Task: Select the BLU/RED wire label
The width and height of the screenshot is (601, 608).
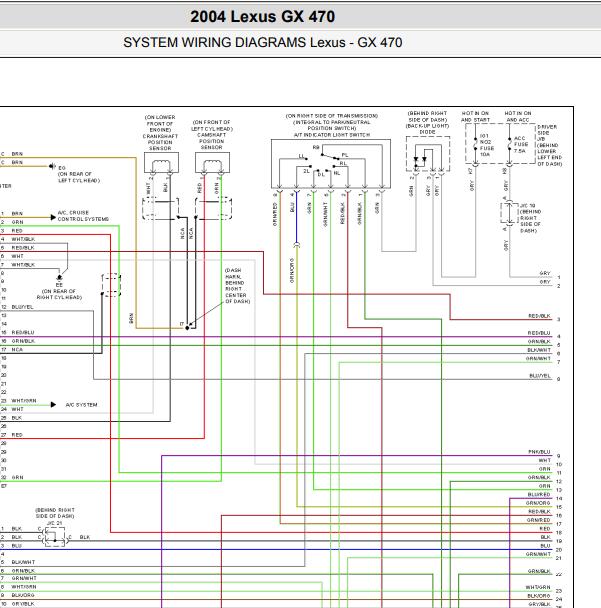Action: point(539,495)
